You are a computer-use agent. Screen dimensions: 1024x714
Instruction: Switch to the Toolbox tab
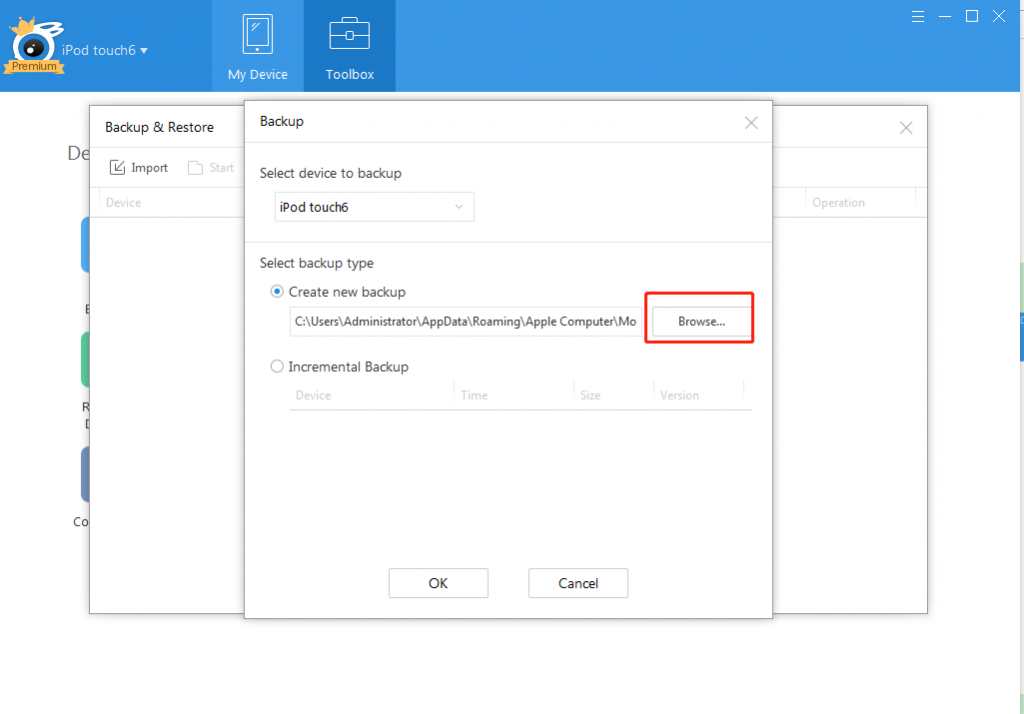coord(349,46)
